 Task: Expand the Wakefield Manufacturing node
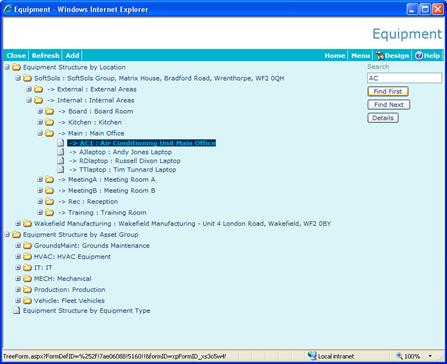point(18,224)
